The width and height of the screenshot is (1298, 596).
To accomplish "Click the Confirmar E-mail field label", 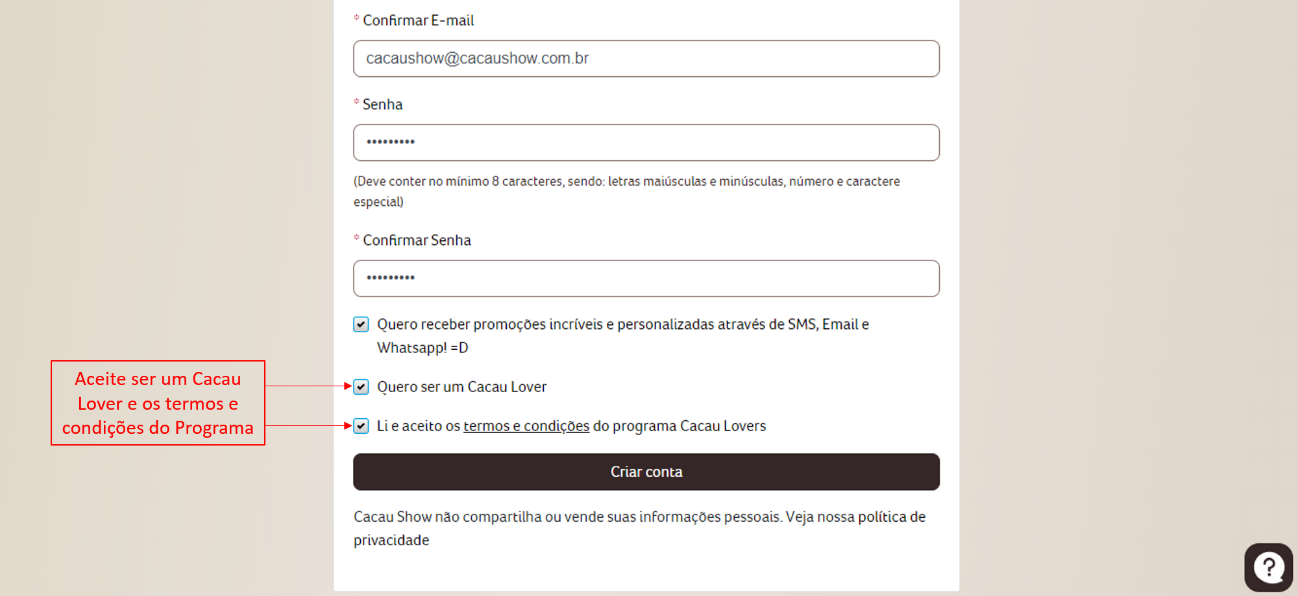I will pyautogui.click(x=418, y=20).
